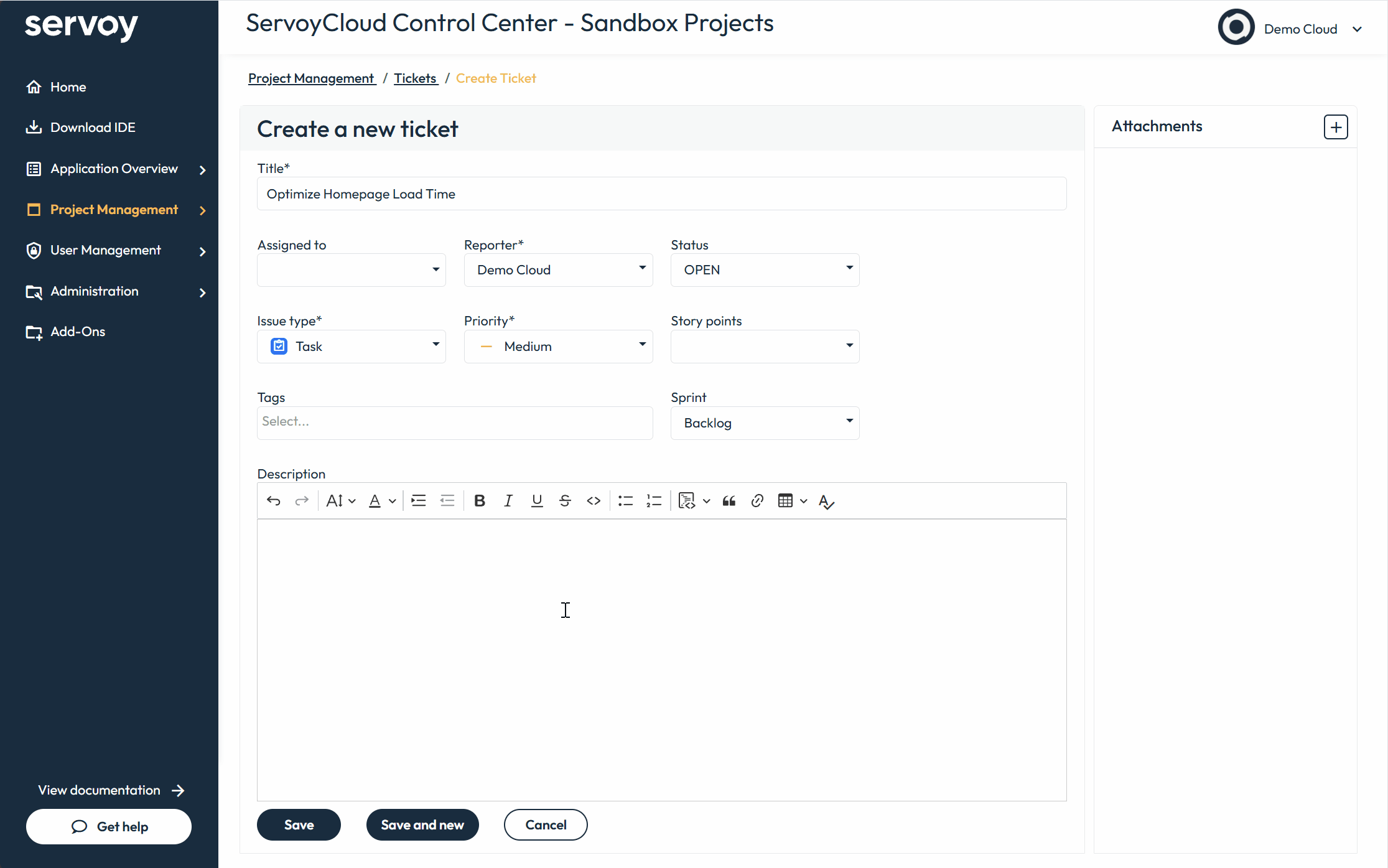Toggle strikethrough formatting in editor
1388x868 pixels.
point(565,501)
